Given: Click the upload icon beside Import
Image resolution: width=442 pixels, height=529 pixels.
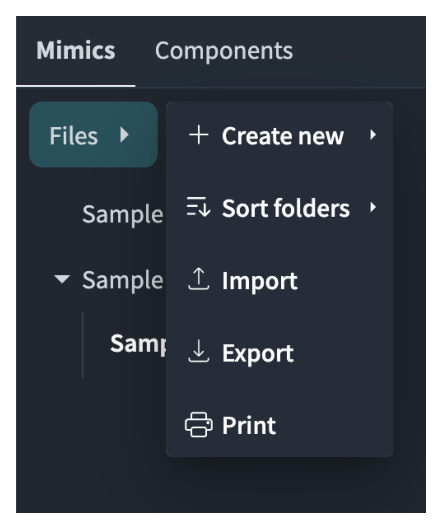Looking at the screenshot, I should click(x=198, y=279).
